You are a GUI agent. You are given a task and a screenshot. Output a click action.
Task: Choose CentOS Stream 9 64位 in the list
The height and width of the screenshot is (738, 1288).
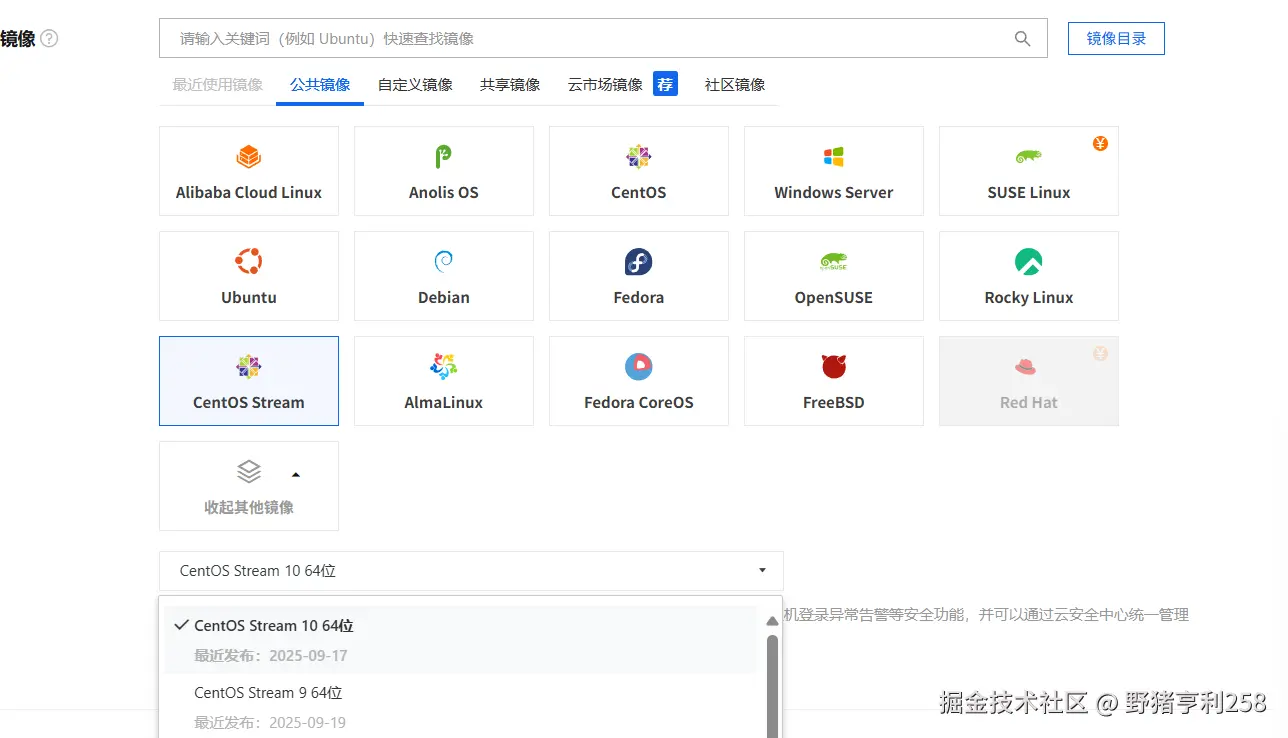461,706
